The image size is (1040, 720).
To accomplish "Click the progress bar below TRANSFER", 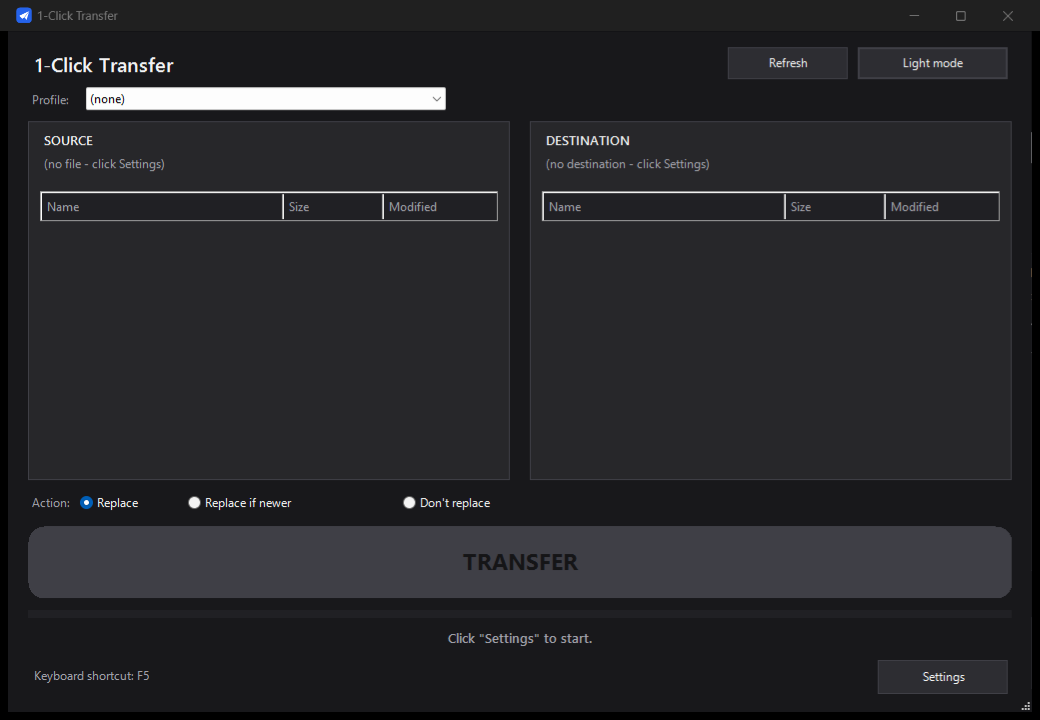I will (519, 614).
